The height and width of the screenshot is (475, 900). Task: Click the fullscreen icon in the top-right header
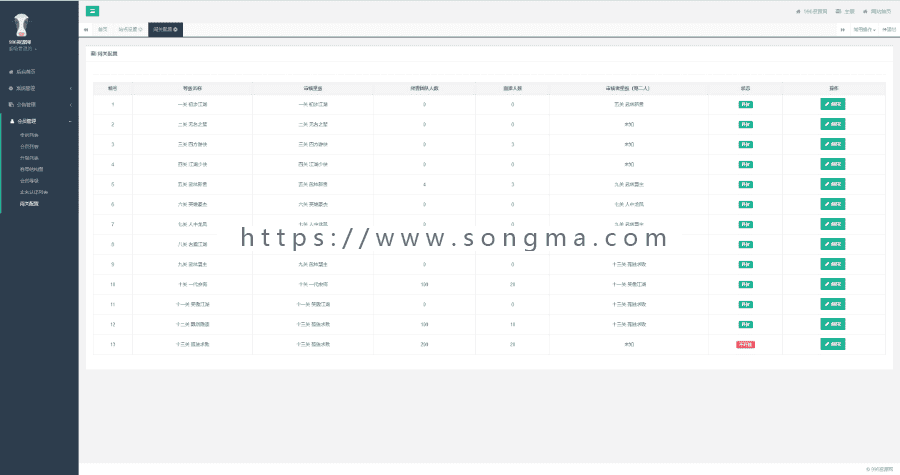coord(838,11)
